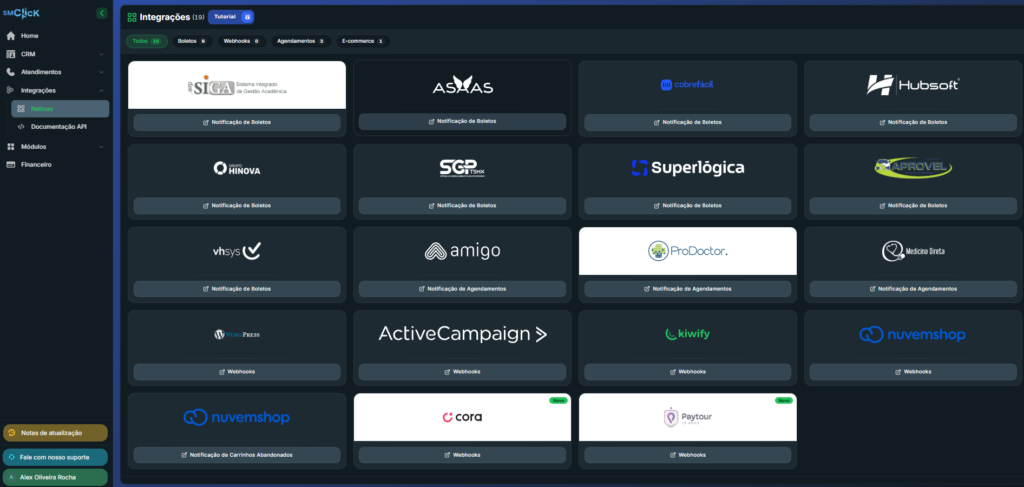Click Notificação de Boletos under vhsys
Viewport: 1024px width, 487px height.
(237, 289)
